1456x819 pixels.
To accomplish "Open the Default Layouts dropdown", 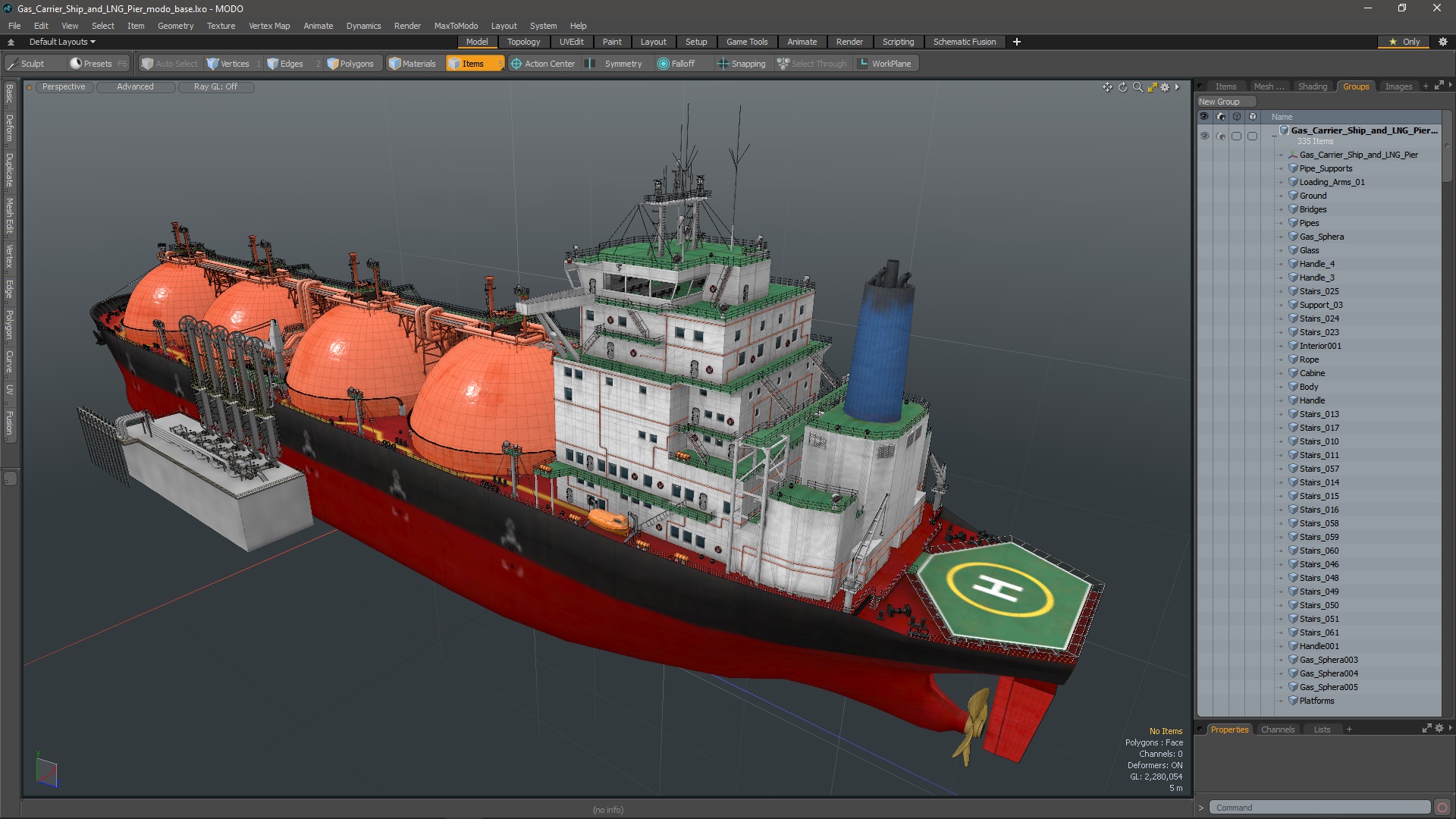I will 62,42.
